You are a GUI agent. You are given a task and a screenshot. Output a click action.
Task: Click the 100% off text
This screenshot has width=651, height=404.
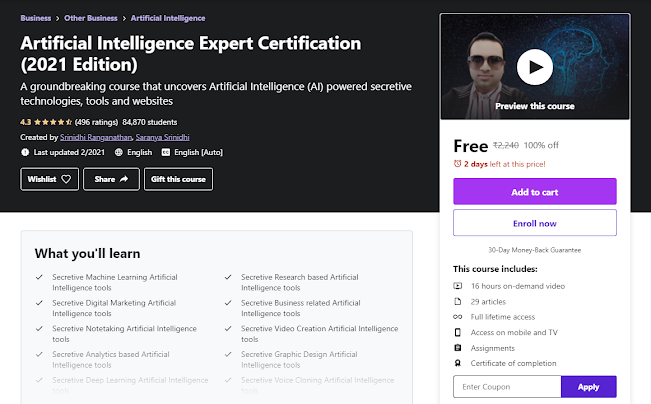point(541,145)
